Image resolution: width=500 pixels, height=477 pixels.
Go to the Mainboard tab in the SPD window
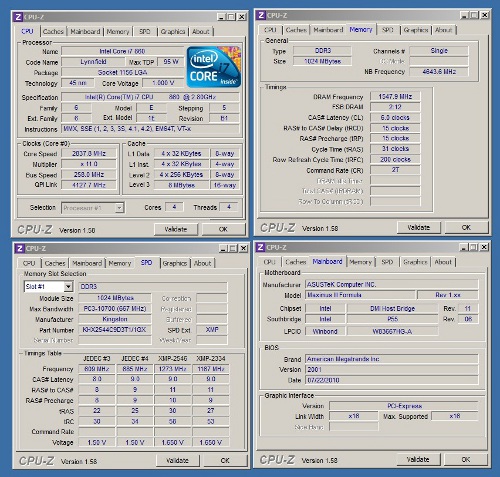click(87, 263)
